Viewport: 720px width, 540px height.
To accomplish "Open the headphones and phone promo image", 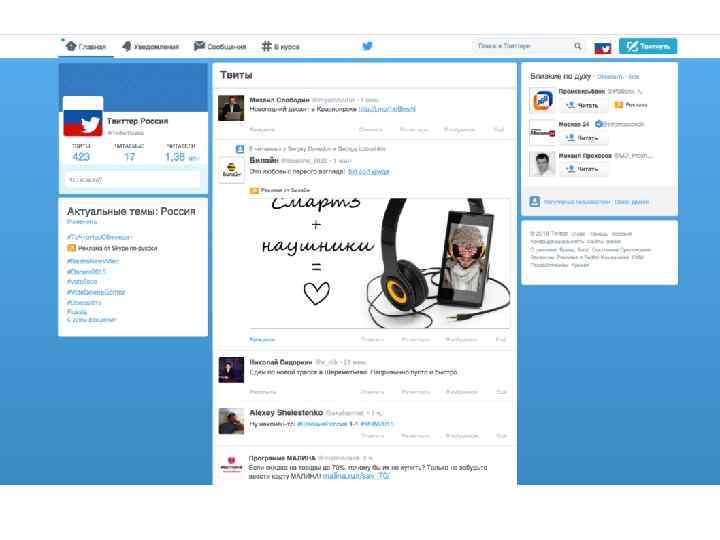I will 379,263.
